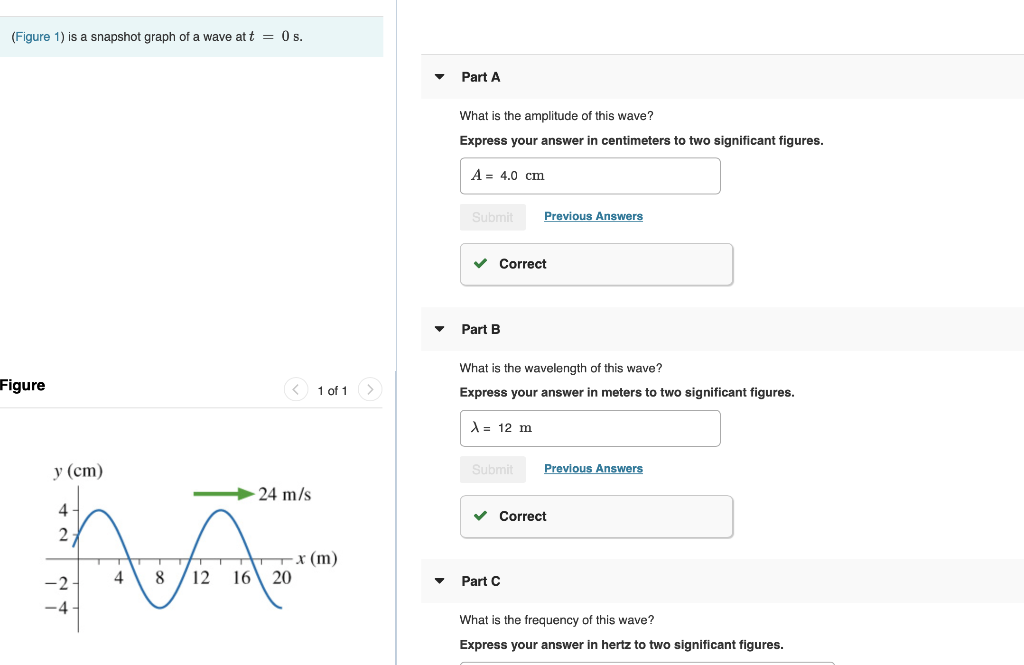Click the Correct box in Part A
The width and height of the screenshot is (1024, 665).
pos(596,264)
